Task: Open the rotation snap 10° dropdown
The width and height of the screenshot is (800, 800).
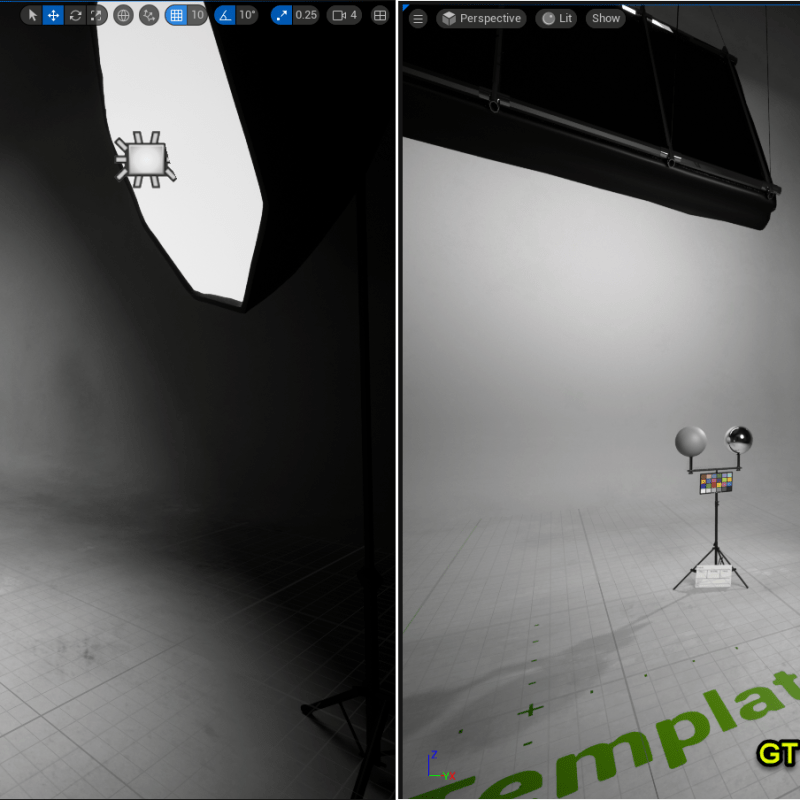Action: click(x=247, y=15)
